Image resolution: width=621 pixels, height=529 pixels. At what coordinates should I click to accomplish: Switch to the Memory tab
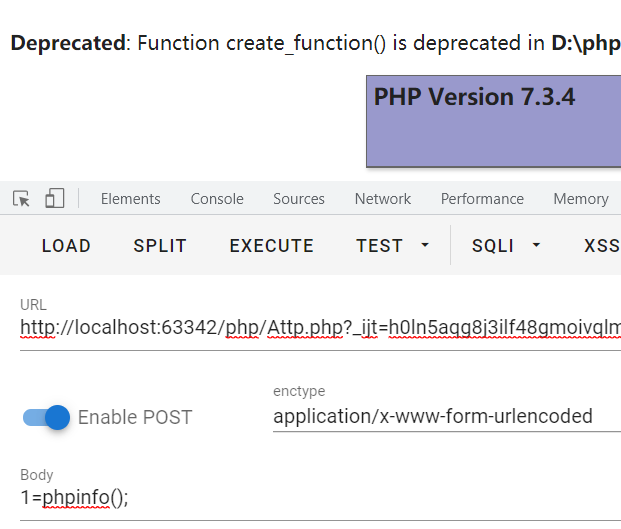[x=580, y=199]
